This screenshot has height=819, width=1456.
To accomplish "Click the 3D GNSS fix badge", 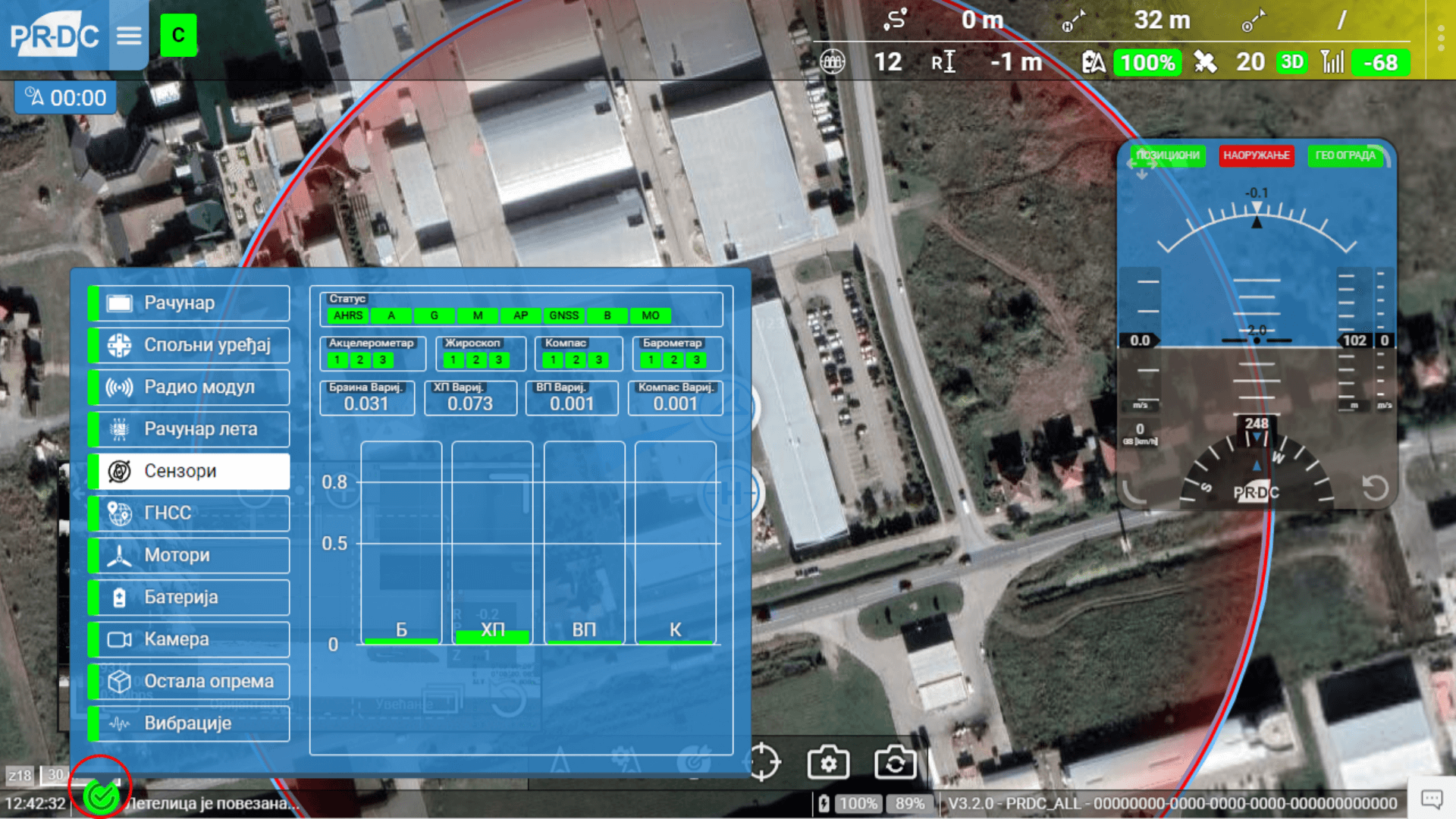I will click(1292, 62).
